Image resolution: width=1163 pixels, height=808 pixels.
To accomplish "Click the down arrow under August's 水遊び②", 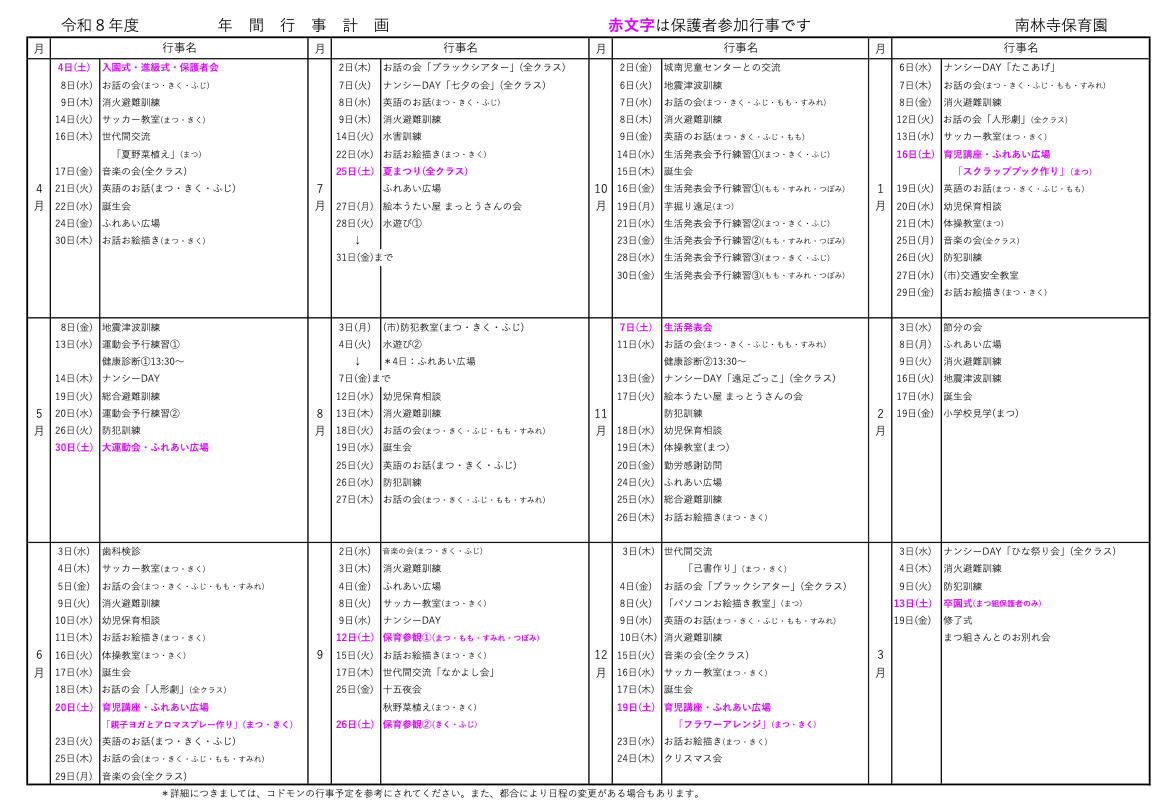I will [357, 361].
